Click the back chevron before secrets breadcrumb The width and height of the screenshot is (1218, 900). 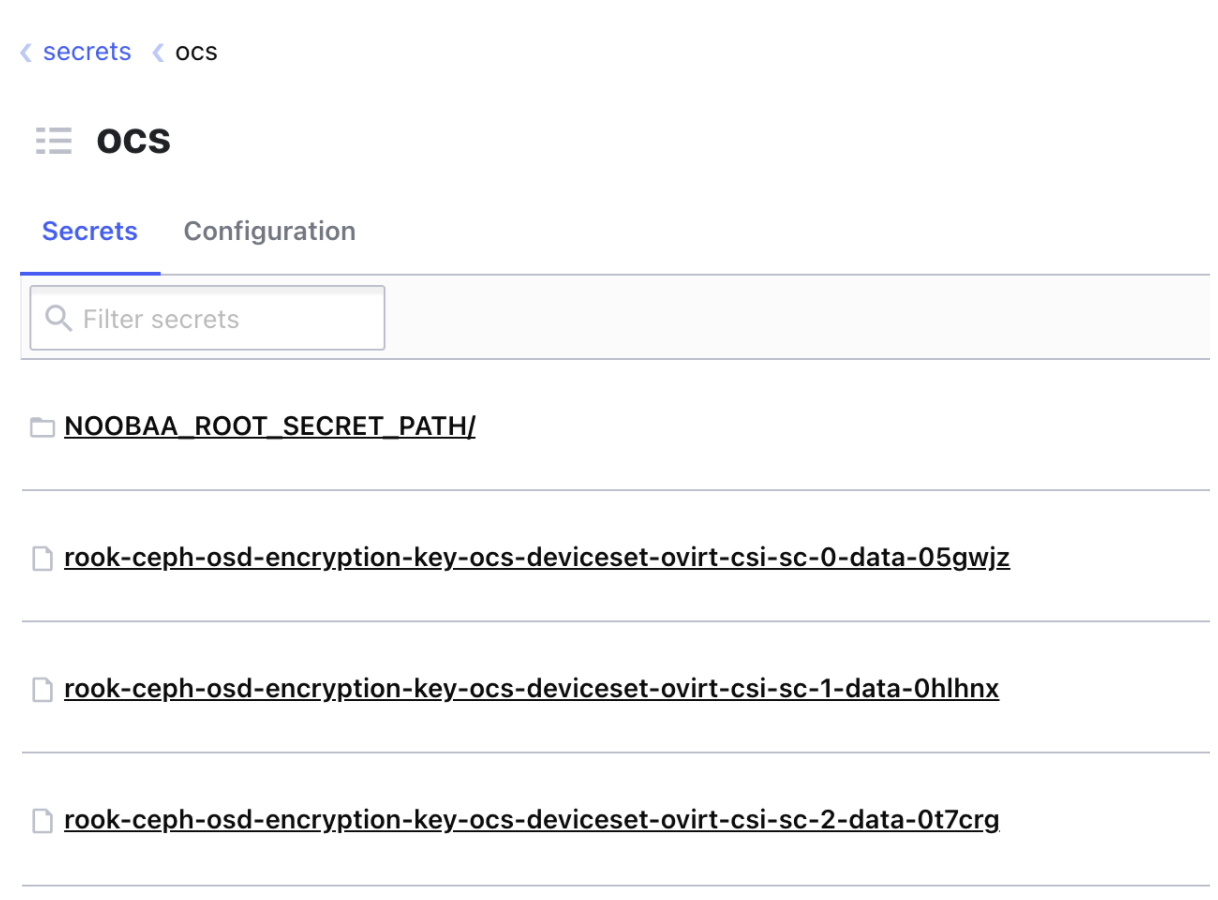(26, 52)
